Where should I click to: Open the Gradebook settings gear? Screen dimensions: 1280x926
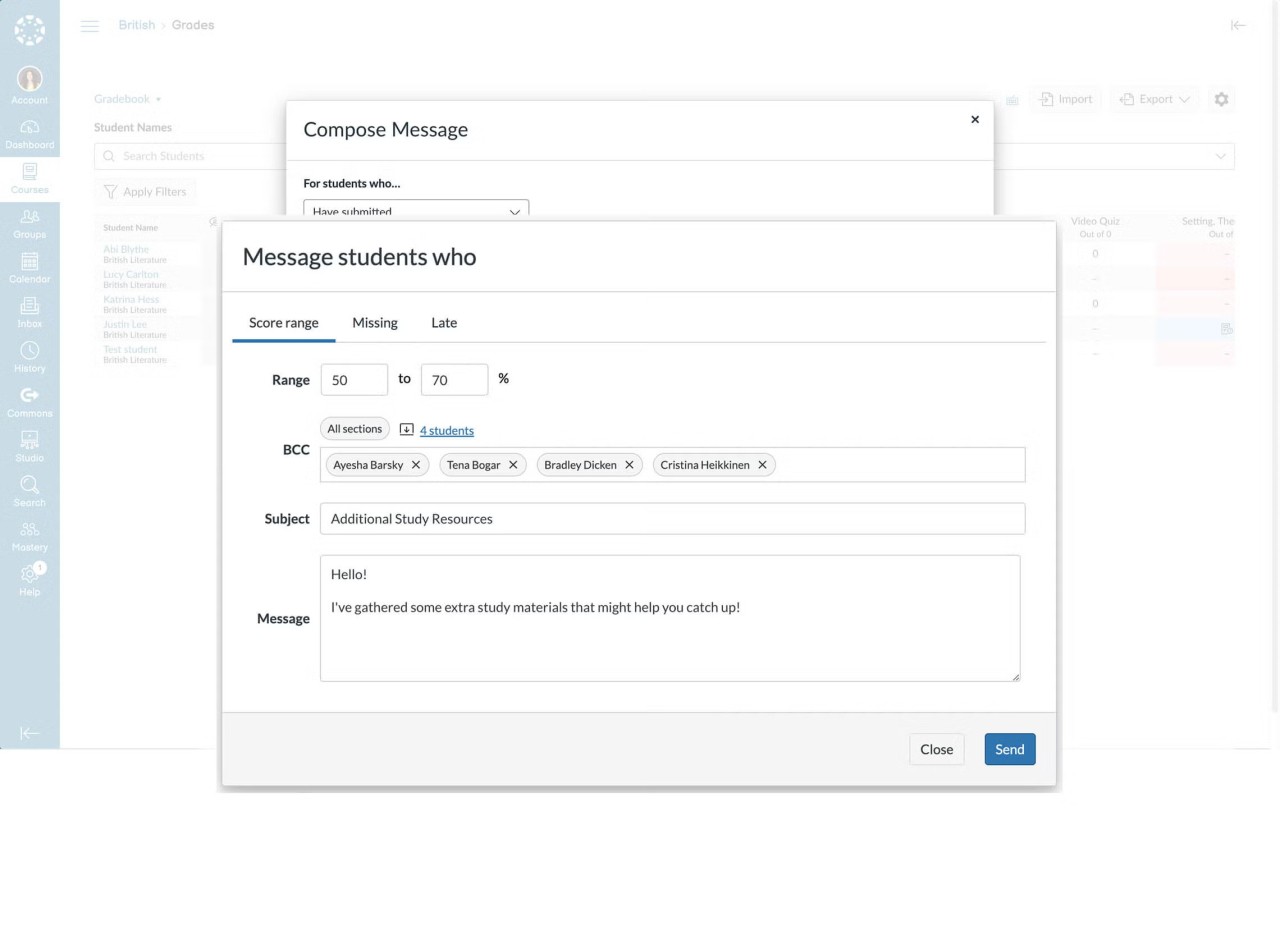[x=1221, y=99]
